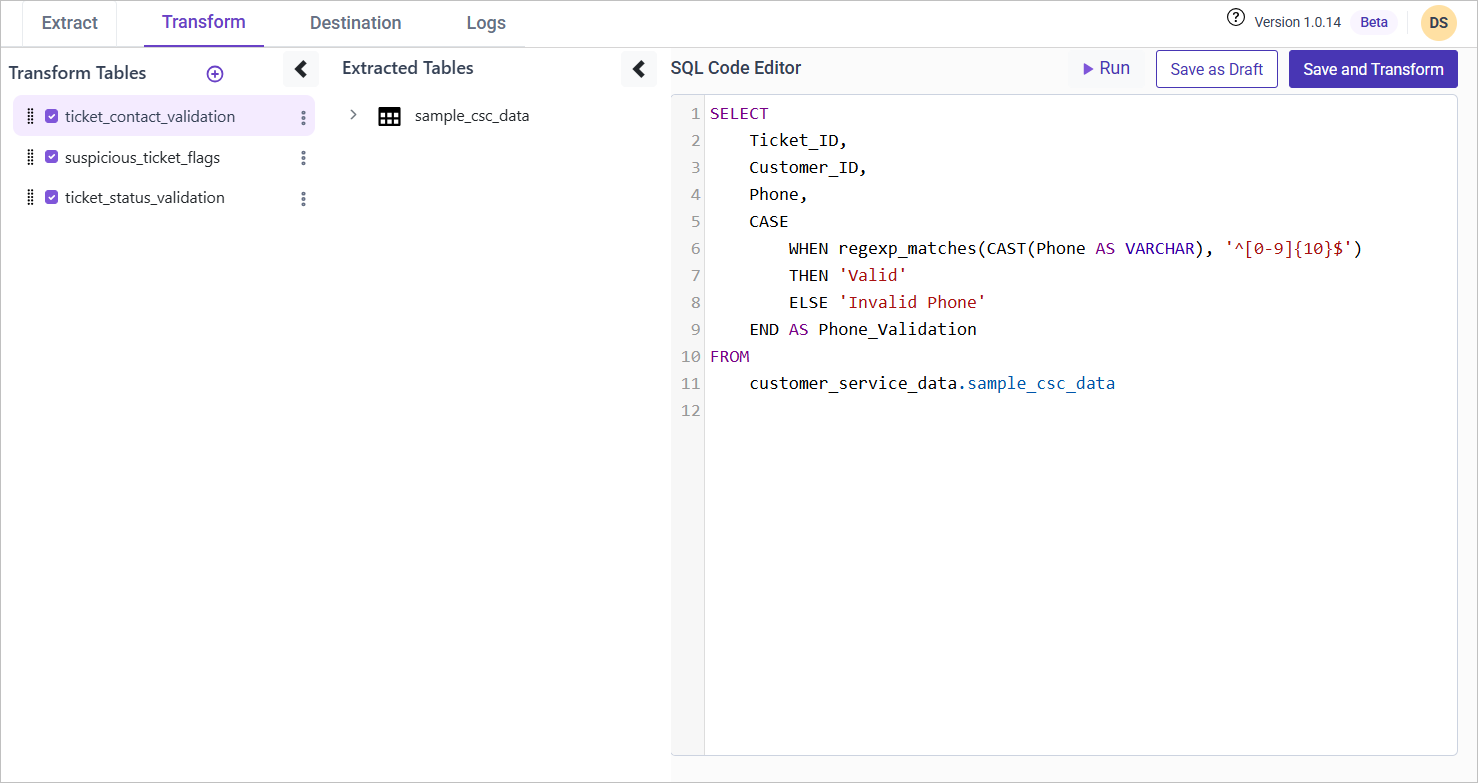Click the Save as Draft button
This screenshot has width=1478, height=783.
pyautogui.click(x=1216, y=70)
